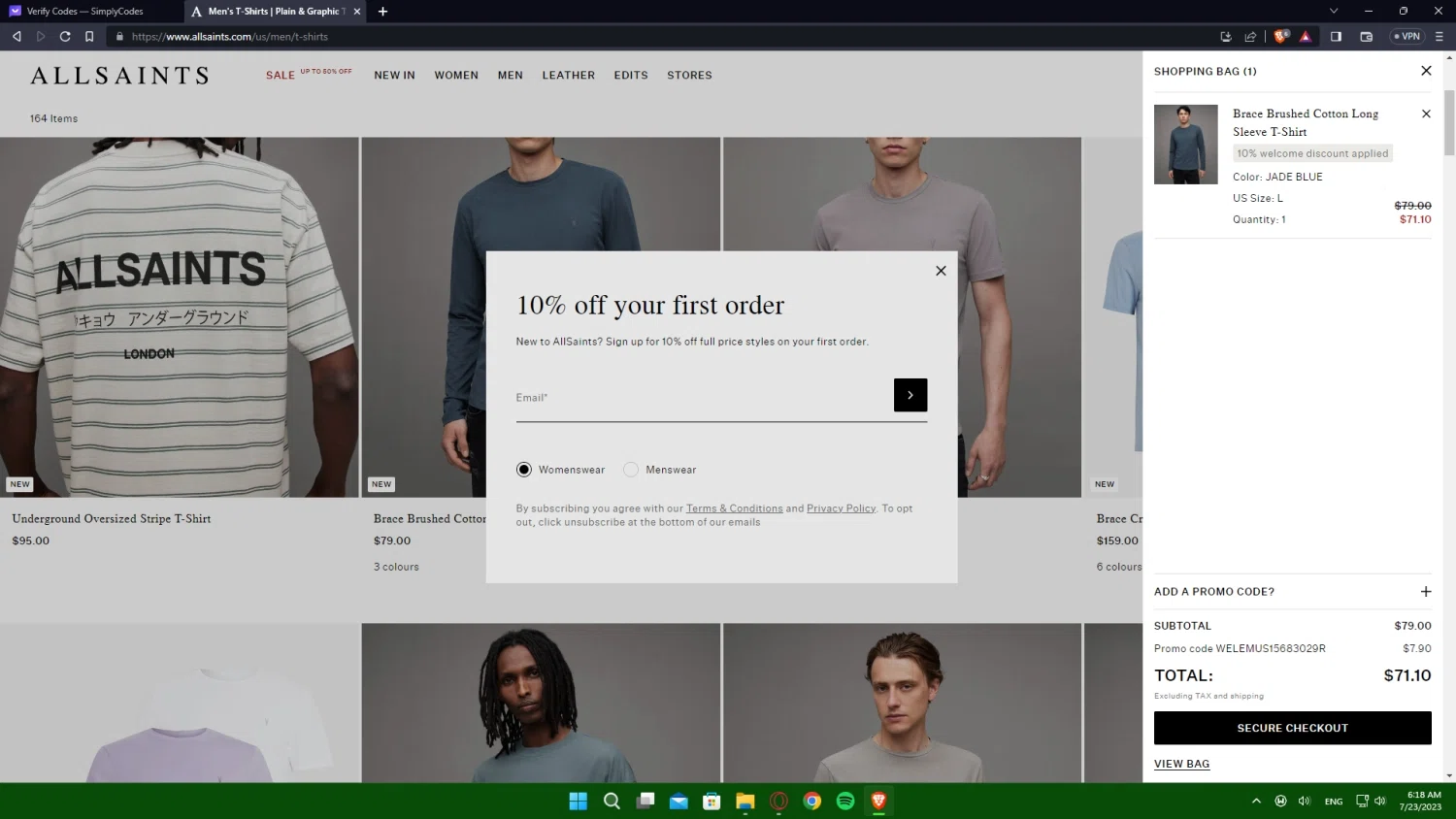The width and height of the screenshot is (1456, 819).
Task: Click the bag item thumbnail image
Action: tap(1185, 145)
